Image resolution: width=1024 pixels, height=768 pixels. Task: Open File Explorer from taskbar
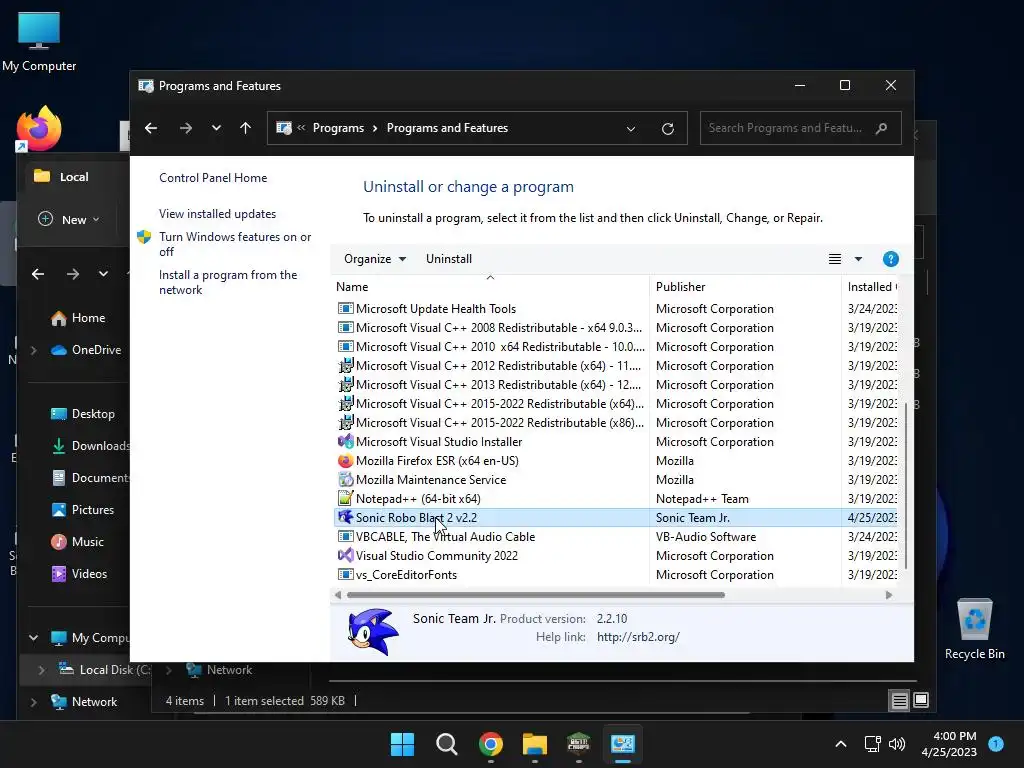(x=534, y=744)
